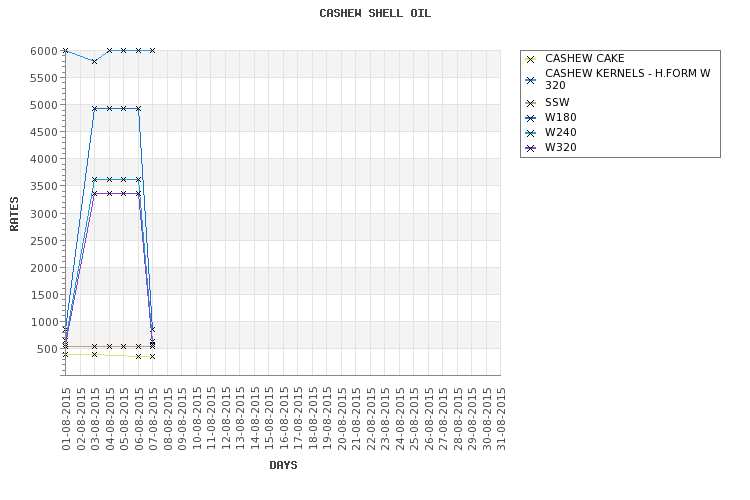Click the W240 legend marker
Screen dimensions: 750x500
point(530,133)
